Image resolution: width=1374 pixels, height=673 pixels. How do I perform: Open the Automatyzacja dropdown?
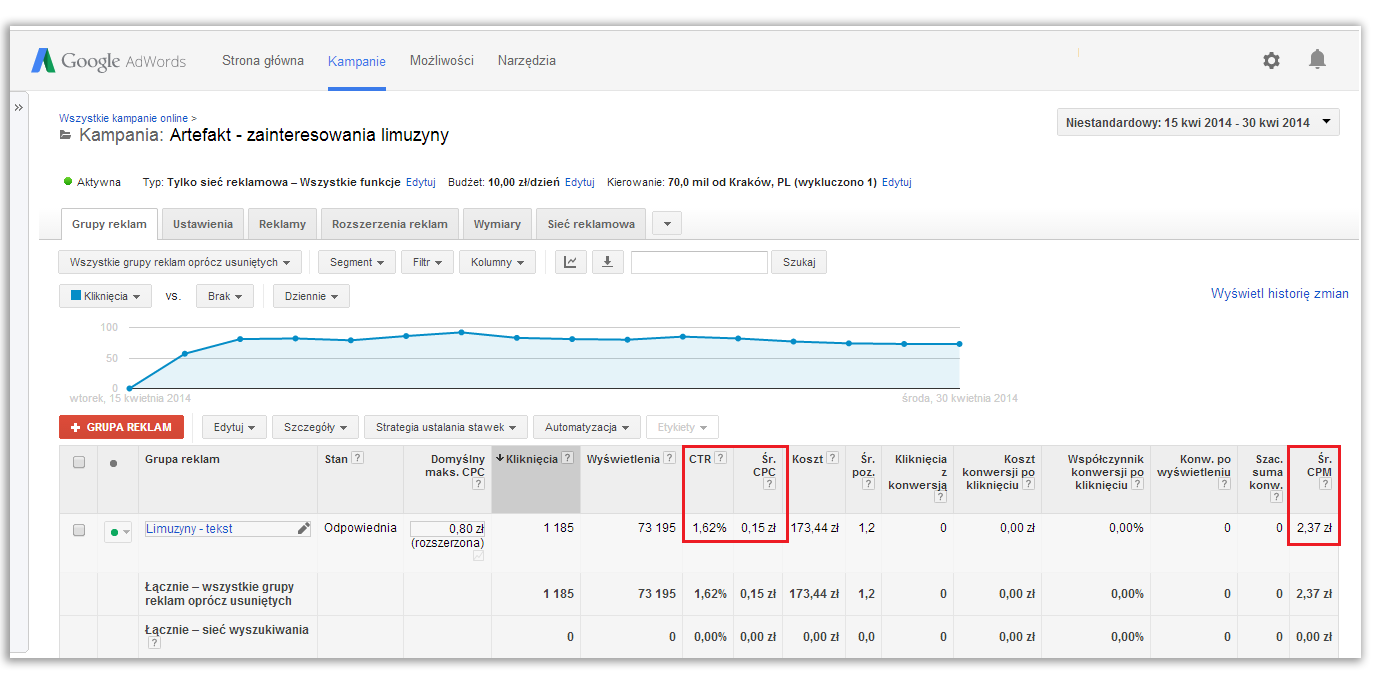(x=587, y=427)
